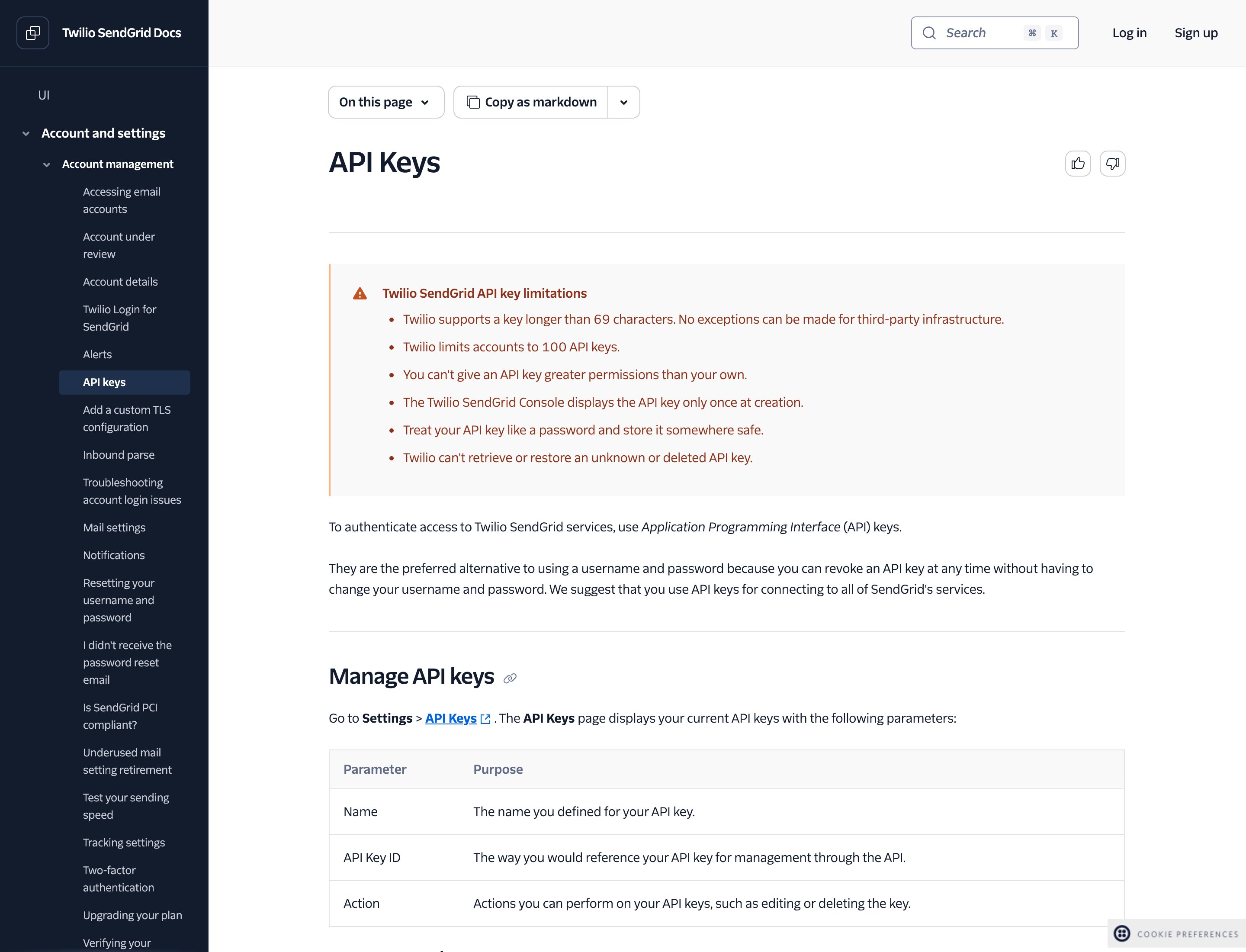Open the On this page dropdown
This screenshot has height=952, width=1246.
click(386, 102)
